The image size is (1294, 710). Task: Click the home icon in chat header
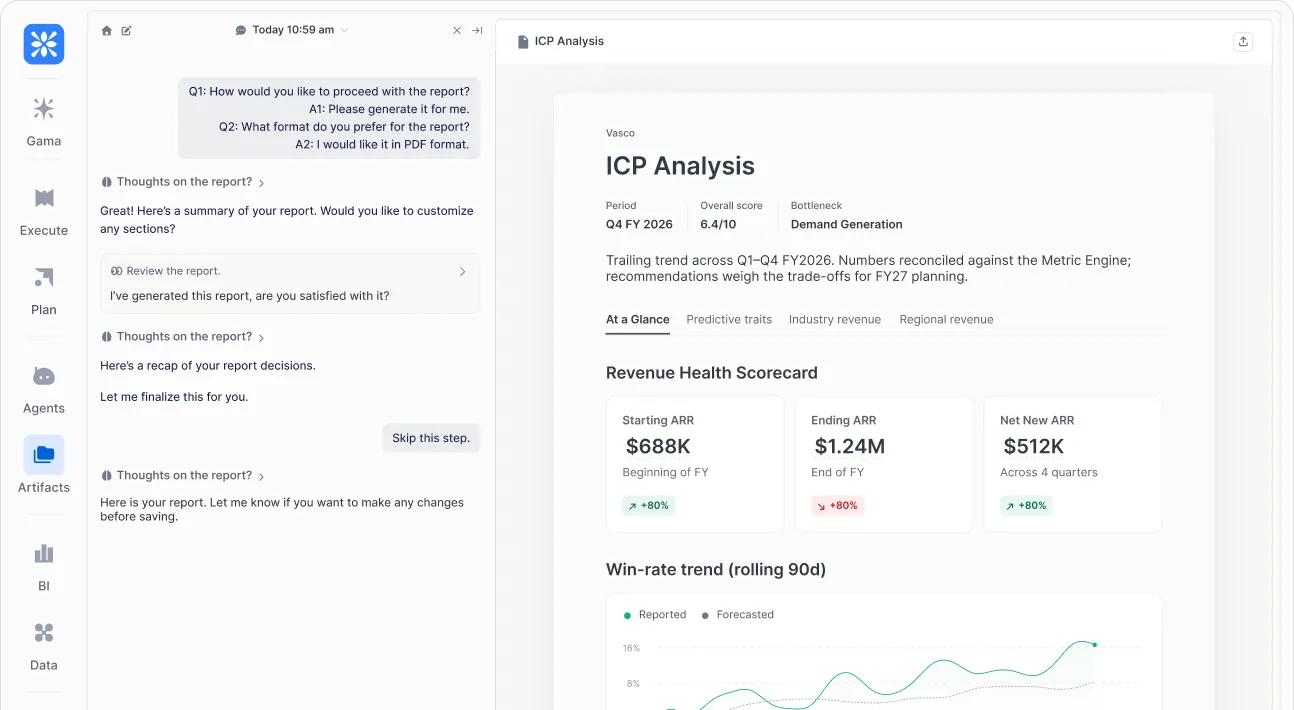point(107,30)
